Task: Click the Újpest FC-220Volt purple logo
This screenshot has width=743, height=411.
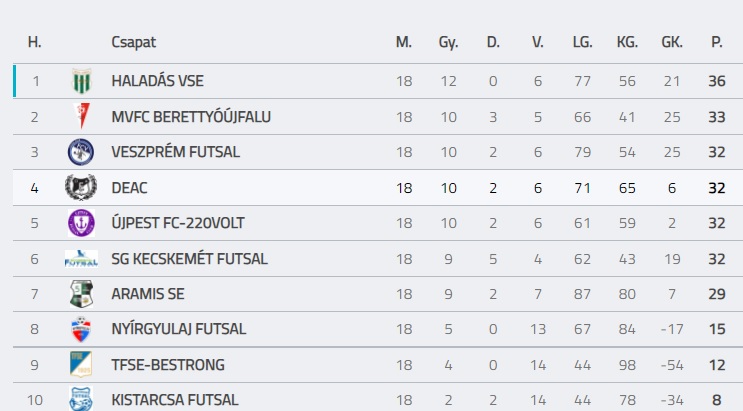Action: click(x=81, y=223)
